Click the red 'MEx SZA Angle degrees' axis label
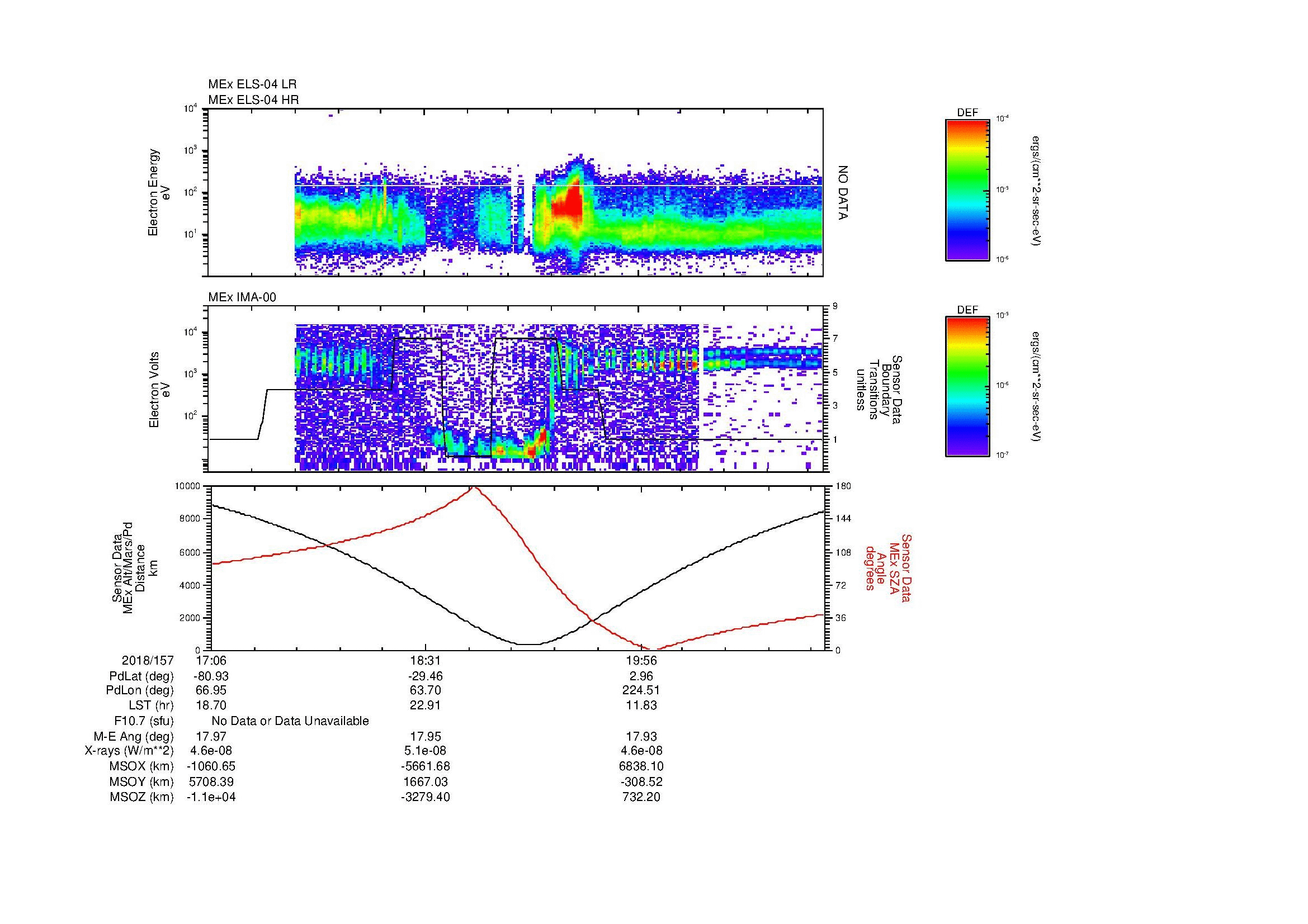Viewport: 1308px width, 924px height. pyautogui.click(x=887, y=567)
